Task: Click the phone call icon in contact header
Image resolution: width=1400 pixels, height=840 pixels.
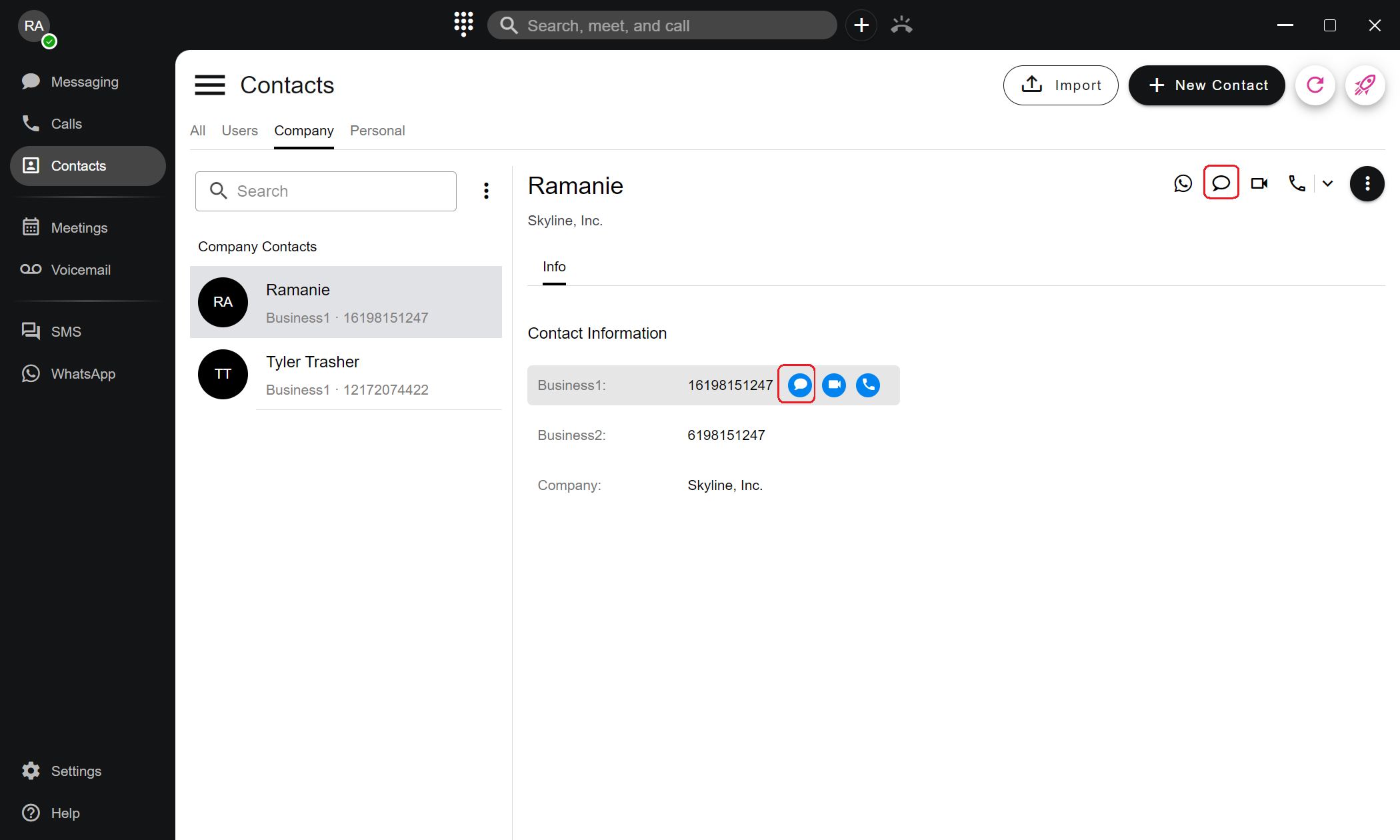Action: (x=1297, y=183)
